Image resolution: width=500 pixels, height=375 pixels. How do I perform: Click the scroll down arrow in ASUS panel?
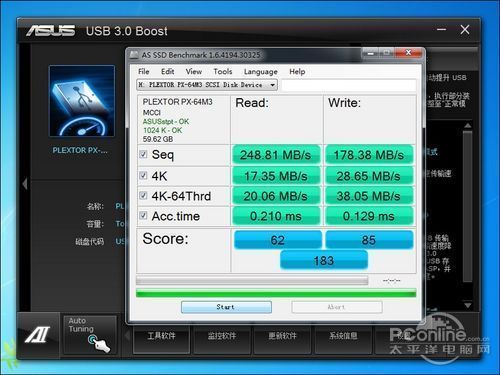pos(468,305)
